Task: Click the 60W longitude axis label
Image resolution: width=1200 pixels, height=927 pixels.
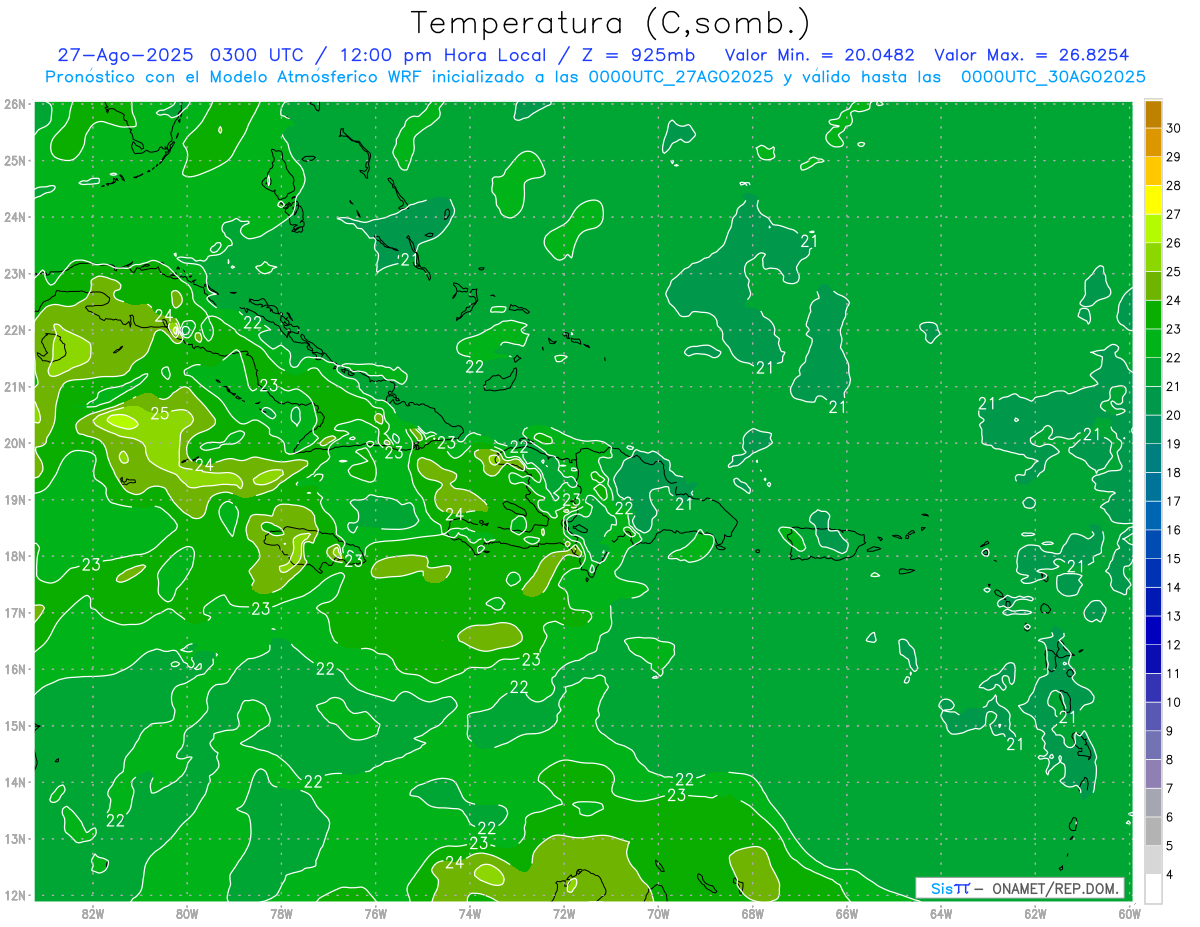Action: (x=1129, y=913)
